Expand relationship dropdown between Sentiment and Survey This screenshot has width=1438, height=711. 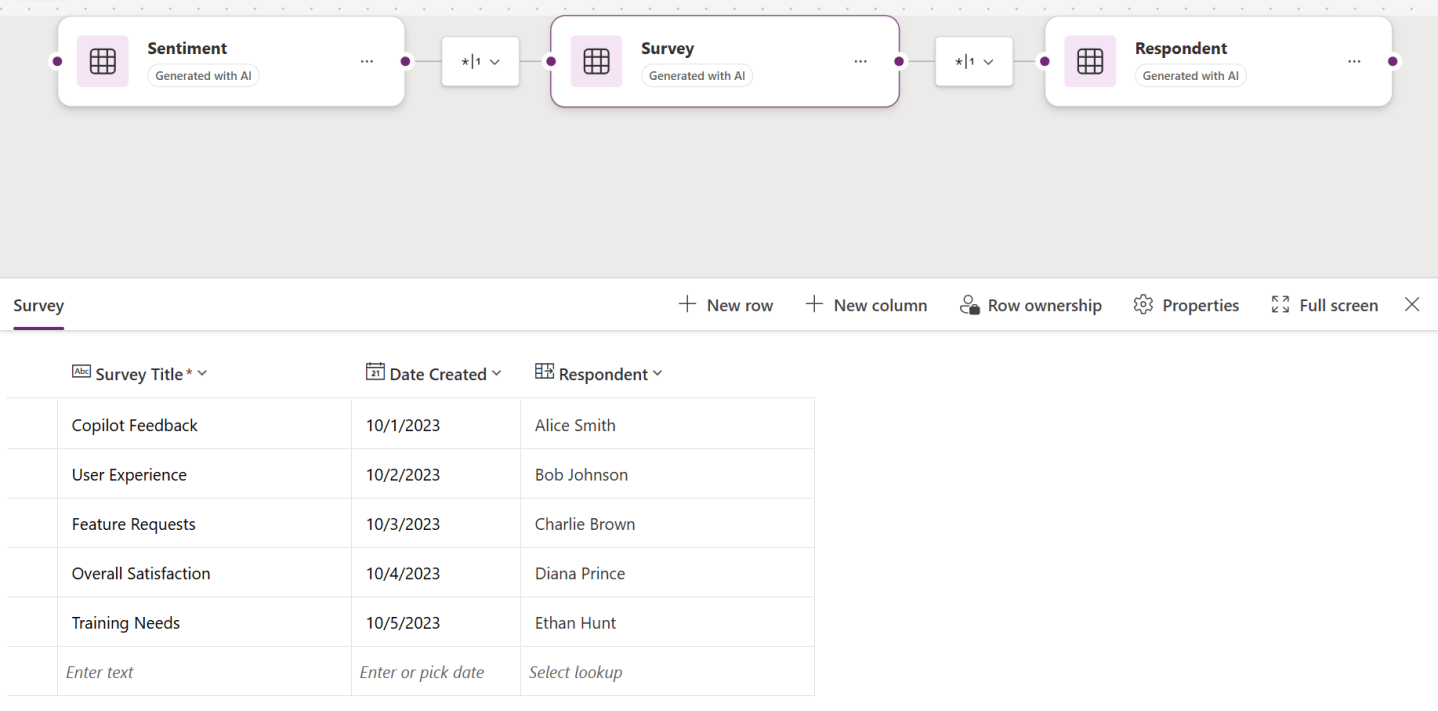tap(480, 61)
